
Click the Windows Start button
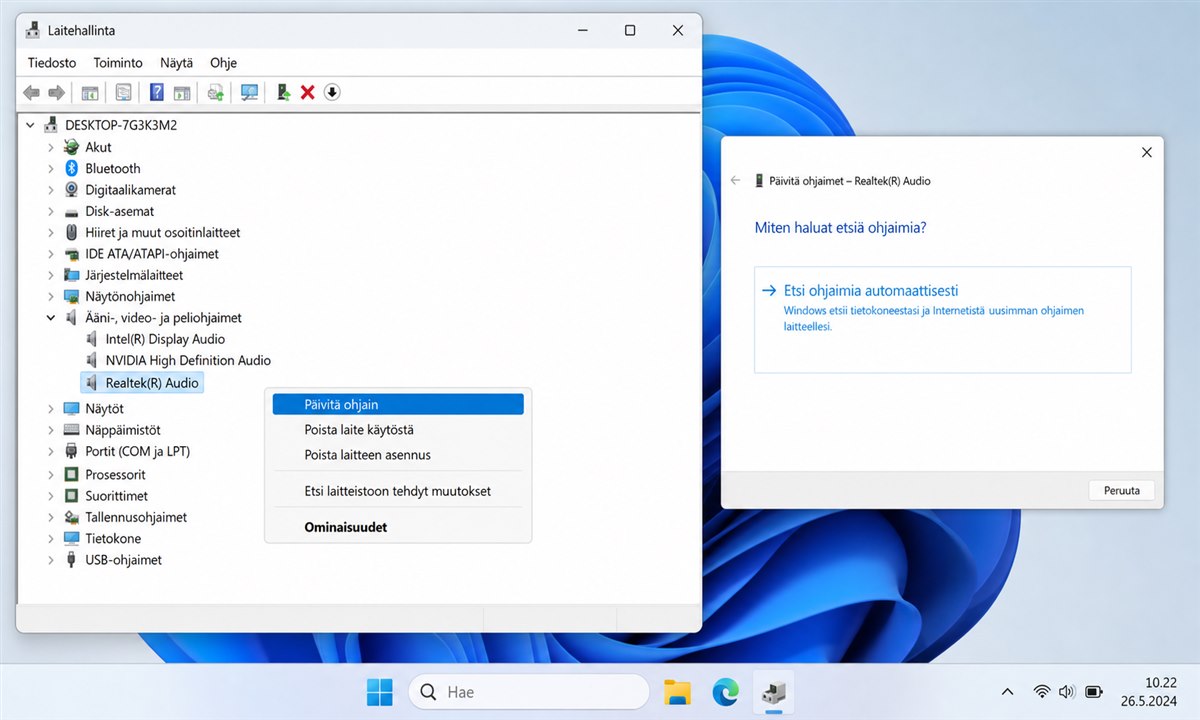click(x=380, y=692)
